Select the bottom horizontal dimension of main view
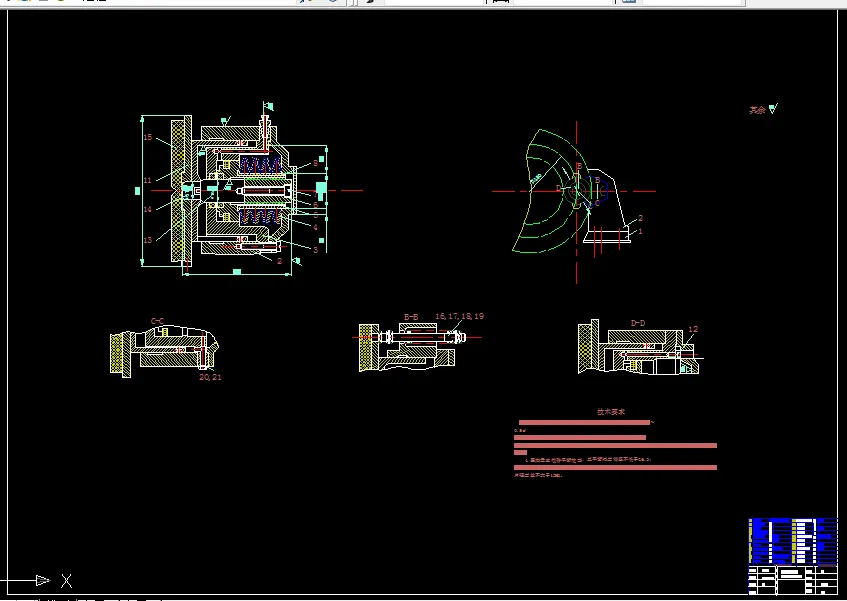Screen dimensions: 847x601 point(237,274)
